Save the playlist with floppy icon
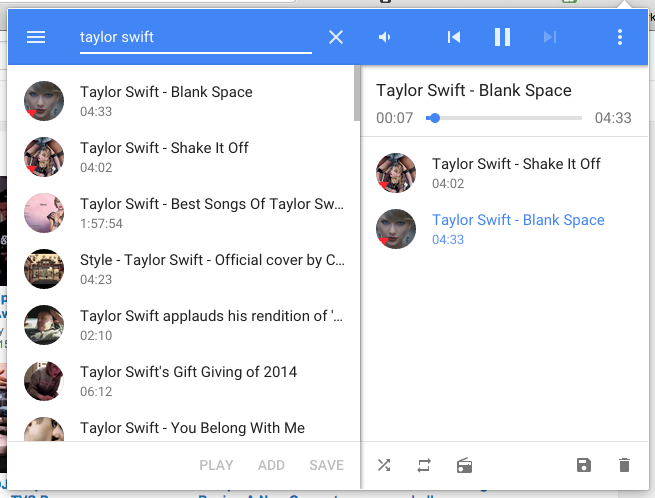 [584, 465]
